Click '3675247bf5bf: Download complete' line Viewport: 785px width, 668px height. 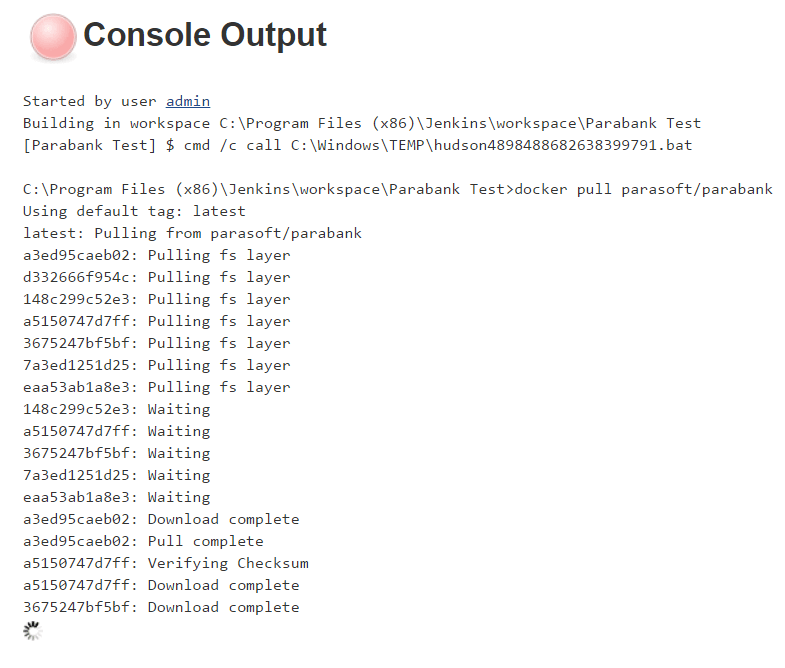click(161, 608)
